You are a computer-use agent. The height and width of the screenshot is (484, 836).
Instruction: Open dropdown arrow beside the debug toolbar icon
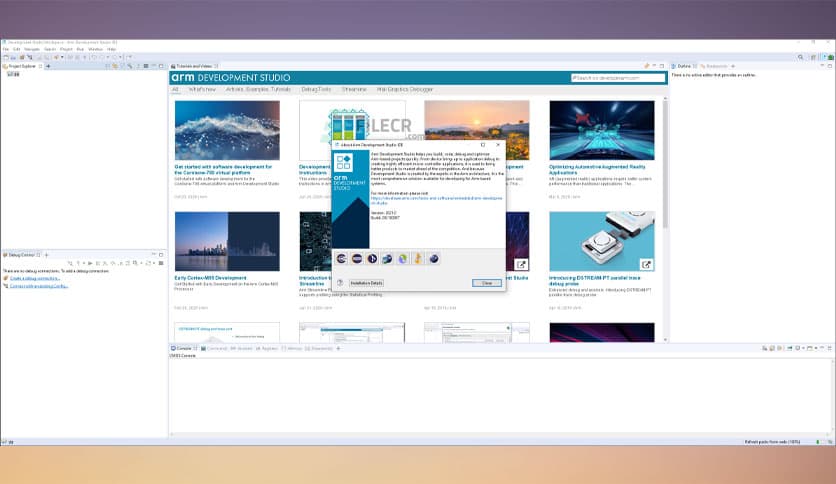tap(62, 57)
